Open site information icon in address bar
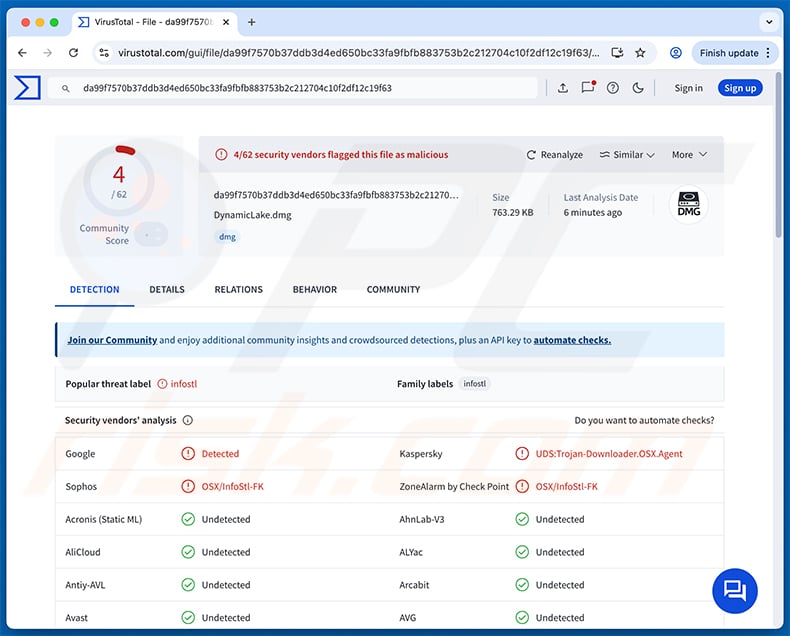790x636 pixels. click(104, 53)
